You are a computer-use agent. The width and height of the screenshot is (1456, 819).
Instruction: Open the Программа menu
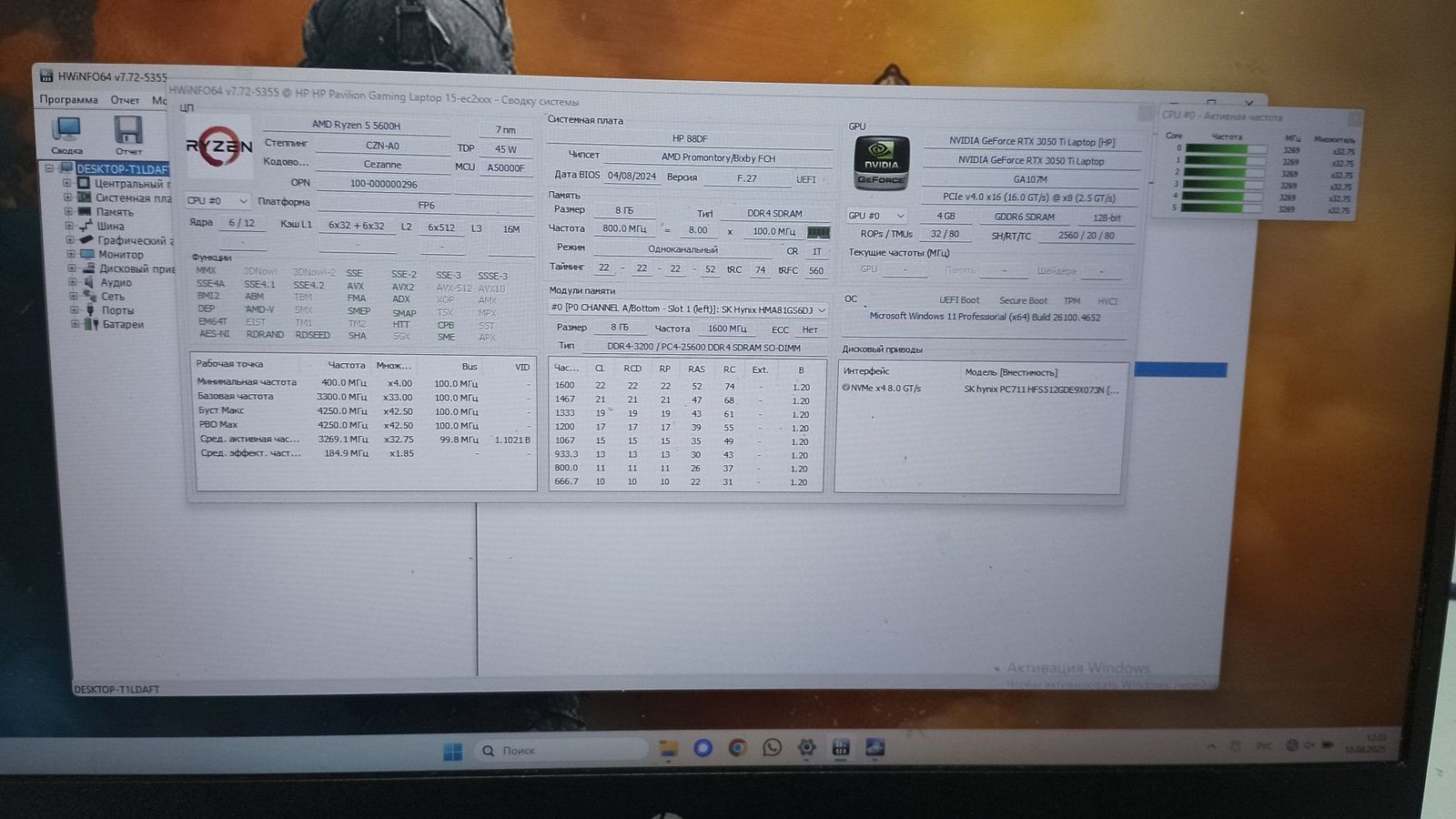[x=68, y=99]
